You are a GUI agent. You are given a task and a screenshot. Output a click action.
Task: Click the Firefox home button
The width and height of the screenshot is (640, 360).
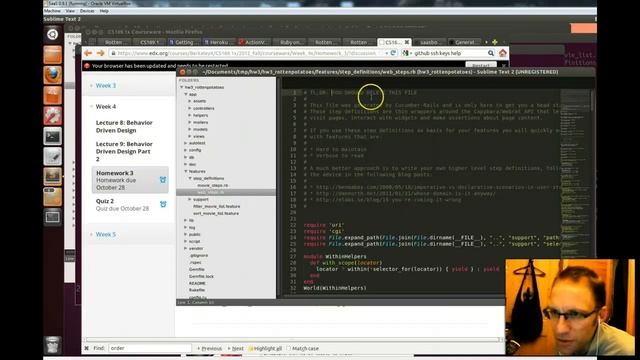(x=502, y=53)
